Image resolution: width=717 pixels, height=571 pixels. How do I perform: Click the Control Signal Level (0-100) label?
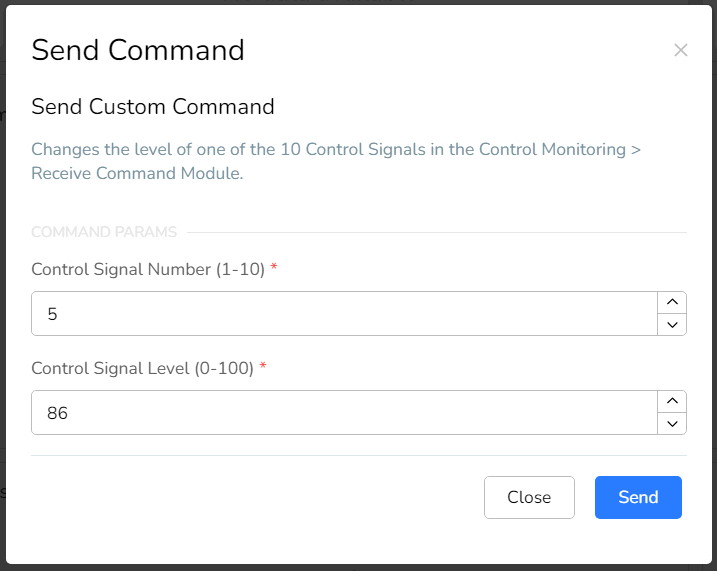142,368
